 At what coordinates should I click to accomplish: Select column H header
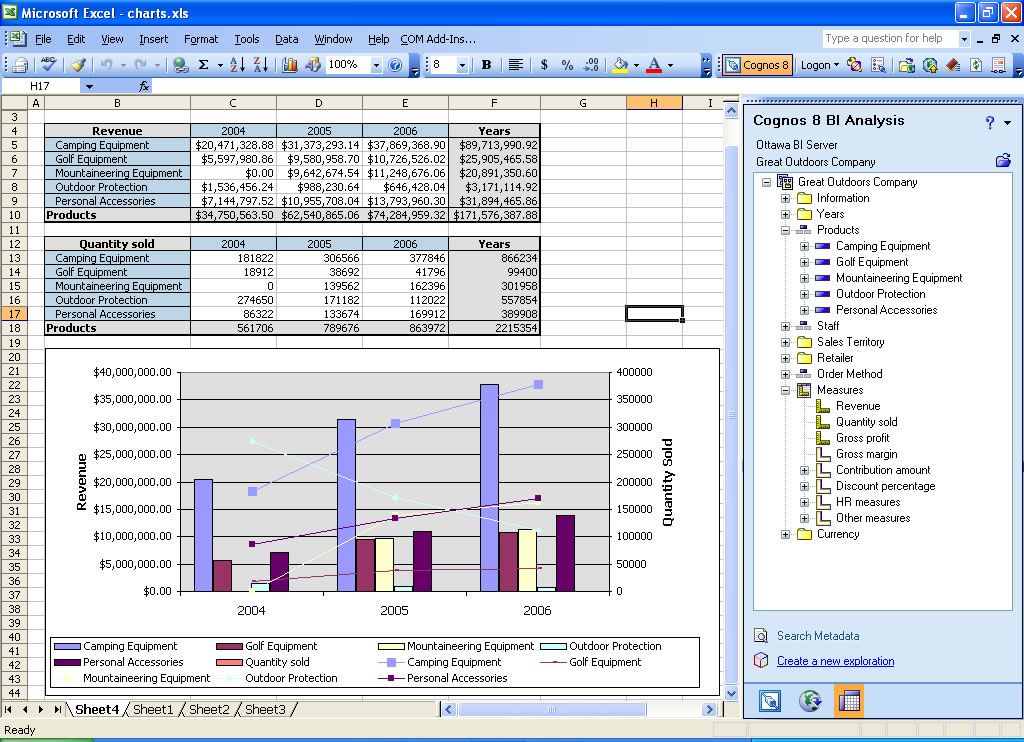[x=654, y=103]
